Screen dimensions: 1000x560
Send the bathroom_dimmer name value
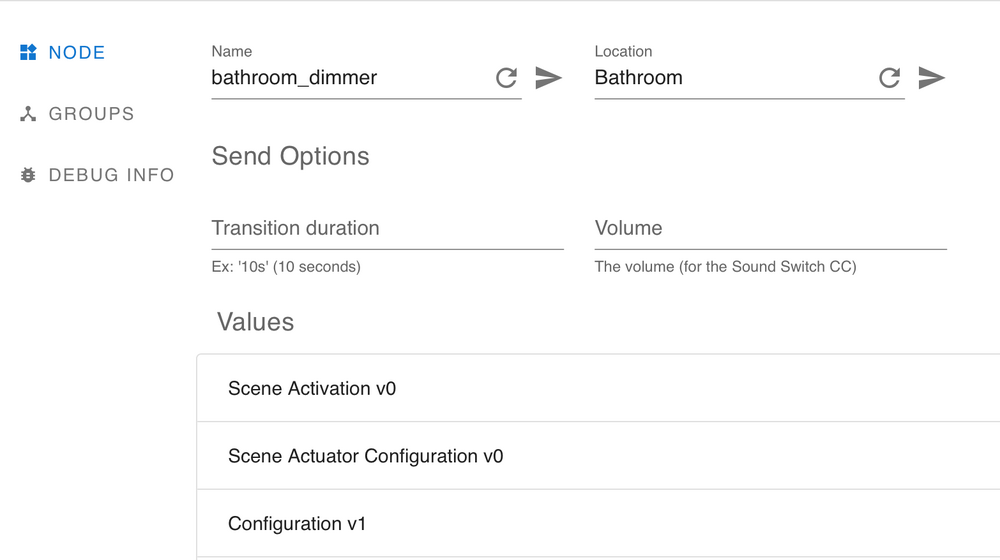point(548,78)
